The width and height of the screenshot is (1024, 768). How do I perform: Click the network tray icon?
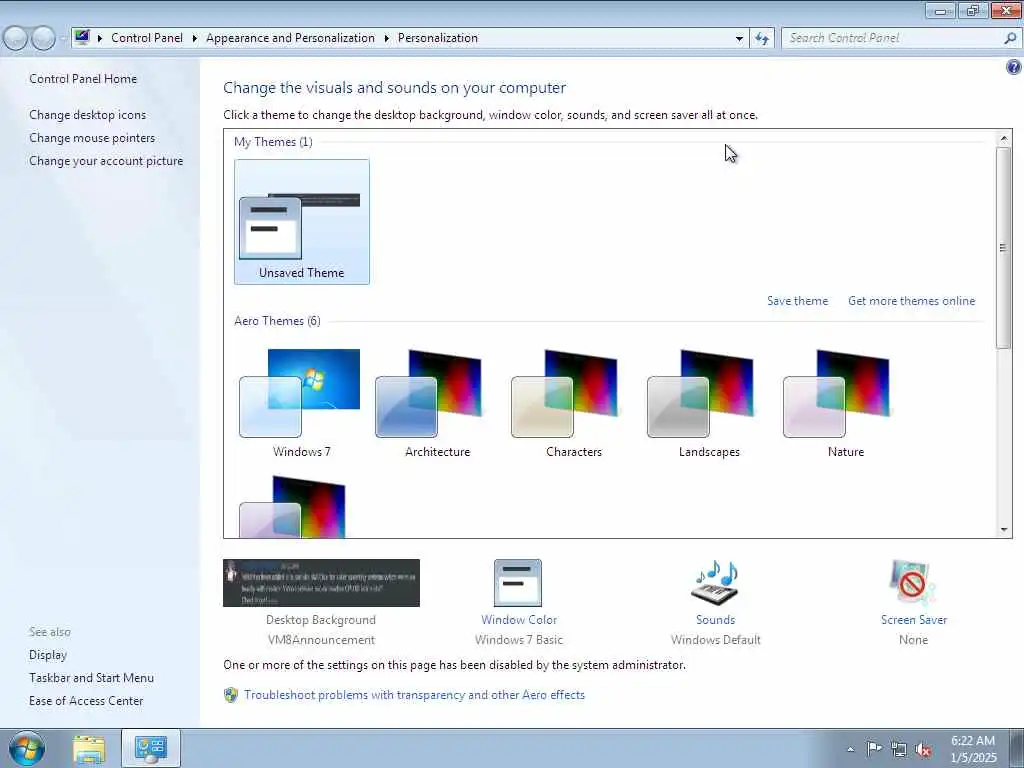[x=899, y=749]
